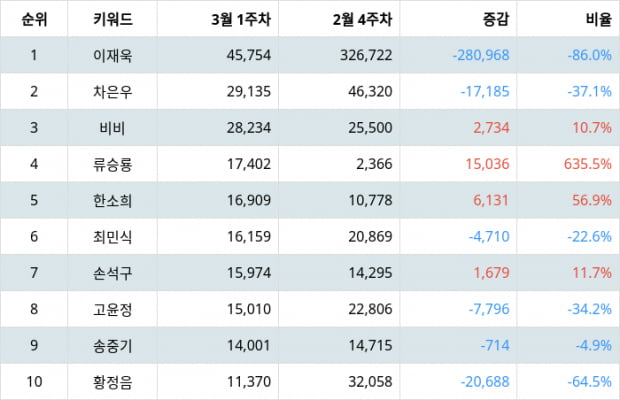Click the 증감 column header
Image resolution: width=620 pixels, height=400 pixels.
coord(496,19)
